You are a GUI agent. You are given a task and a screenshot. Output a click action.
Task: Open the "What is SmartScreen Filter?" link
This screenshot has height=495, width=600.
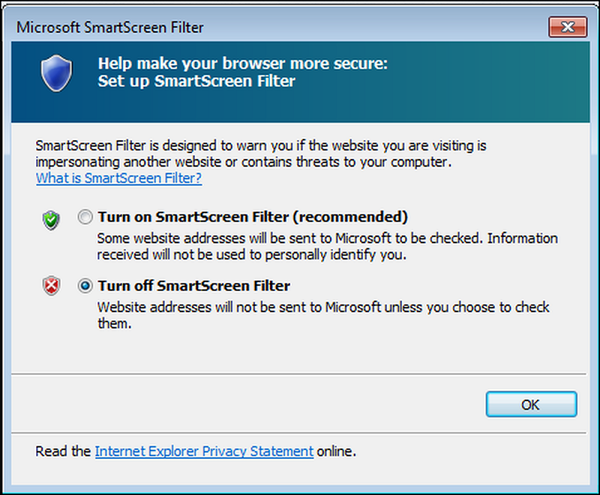pyautogui.click(x=118, y=179)
